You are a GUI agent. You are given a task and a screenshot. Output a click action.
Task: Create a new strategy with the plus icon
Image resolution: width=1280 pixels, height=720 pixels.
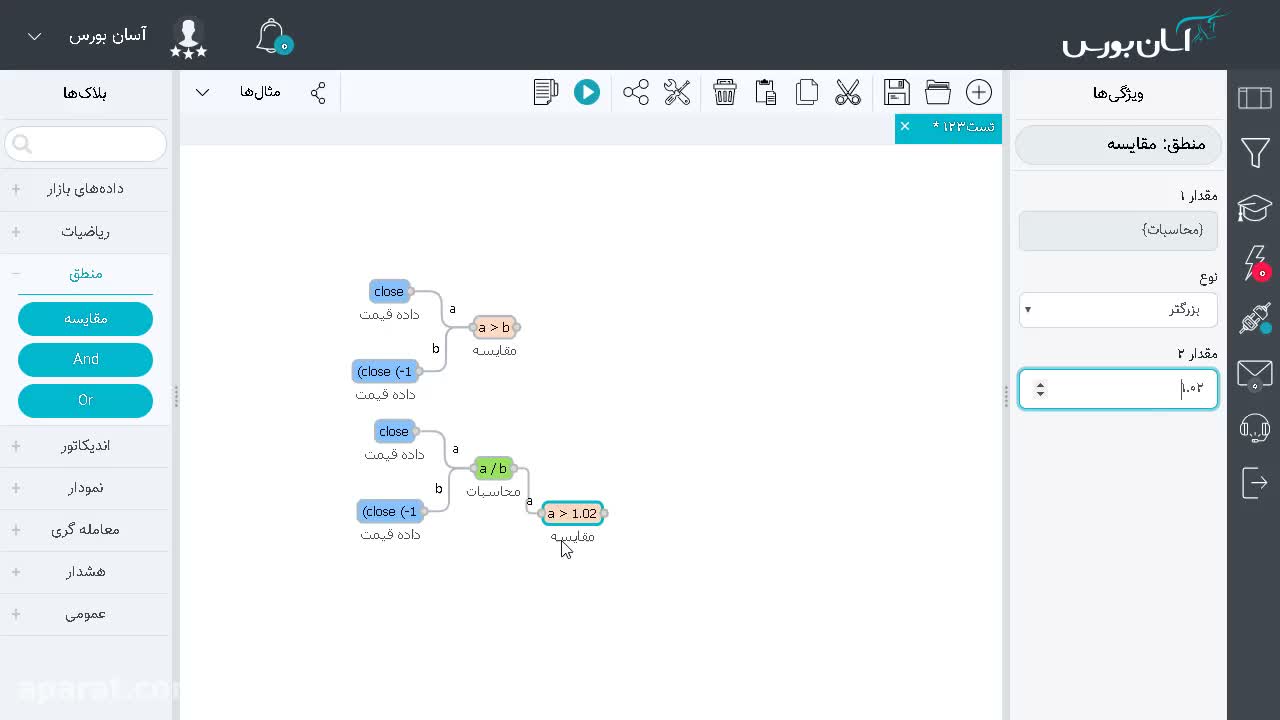(x=979, y=92)
